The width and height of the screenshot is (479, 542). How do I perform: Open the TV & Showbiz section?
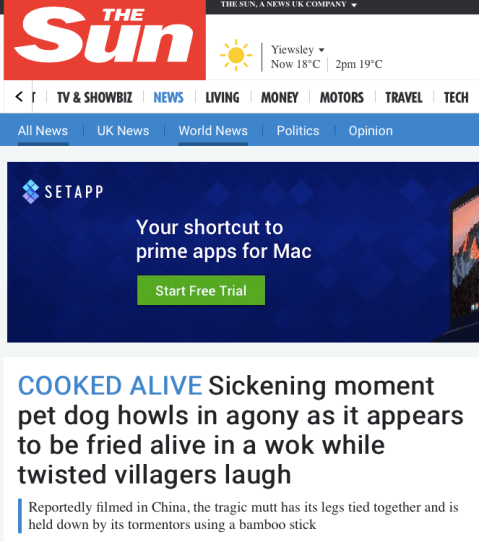coord(94,97)
